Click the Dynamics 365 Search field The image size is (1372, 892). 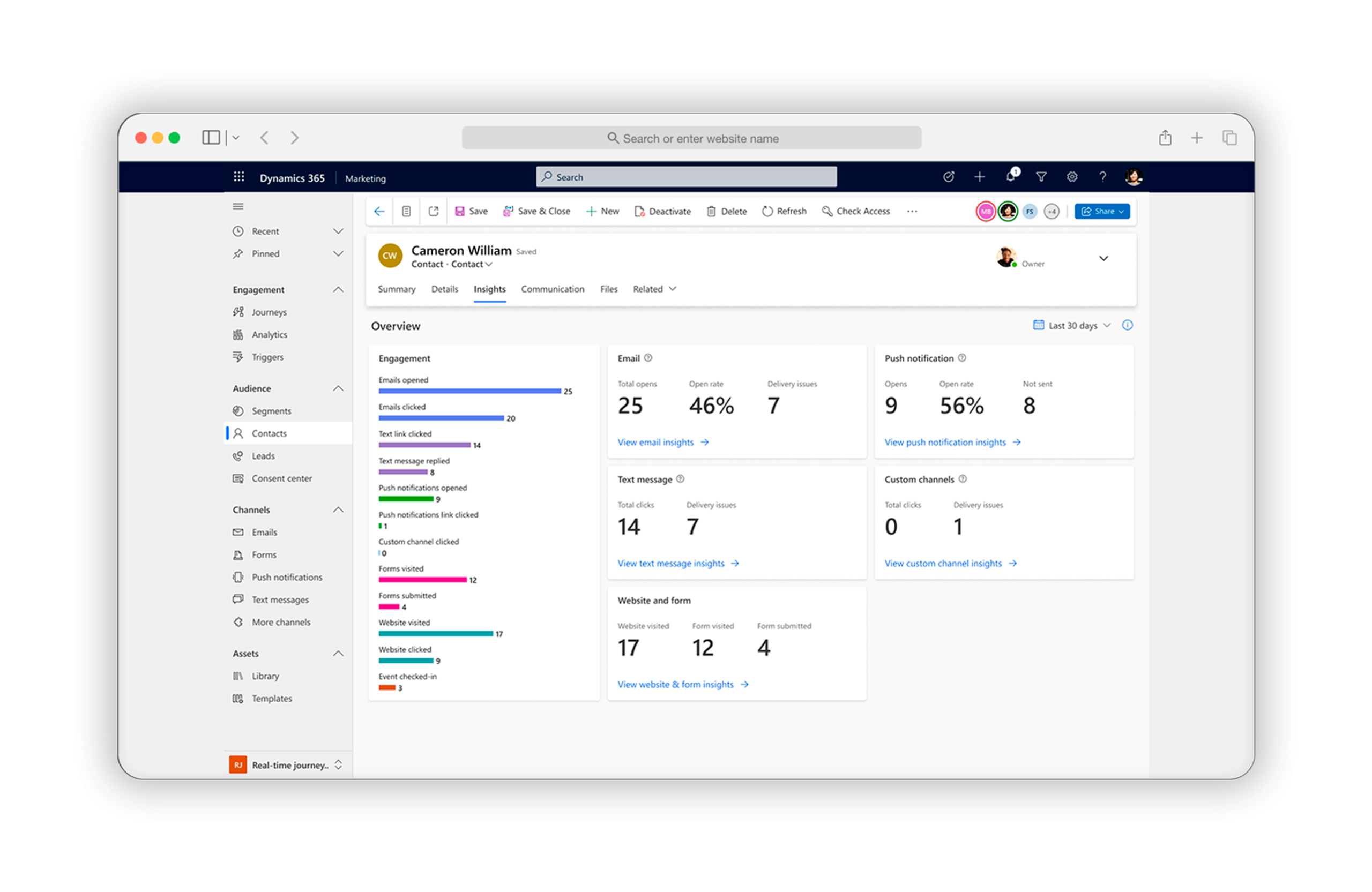click(686, 177)
